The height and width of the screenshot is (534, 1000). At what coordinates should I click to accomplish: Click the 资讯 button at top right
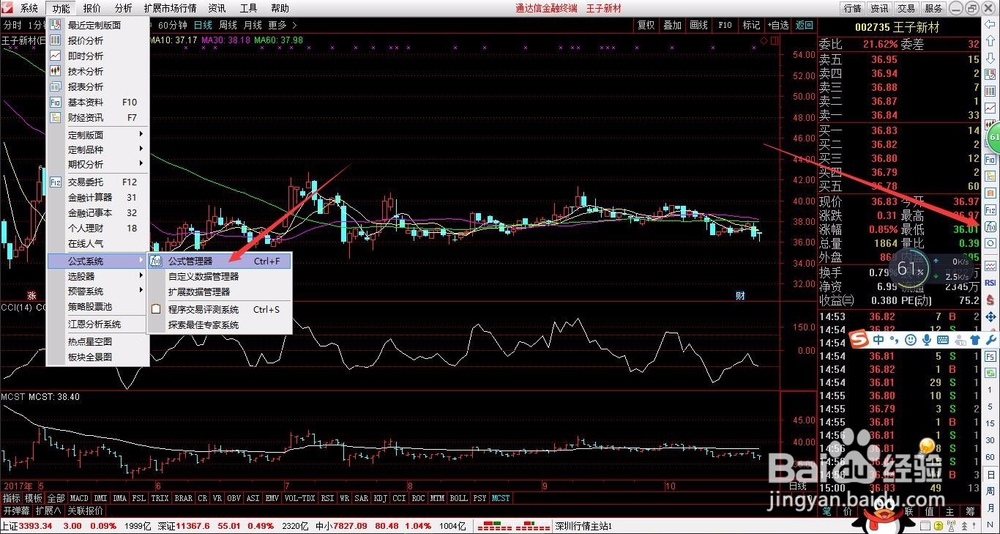coord(879,8)
